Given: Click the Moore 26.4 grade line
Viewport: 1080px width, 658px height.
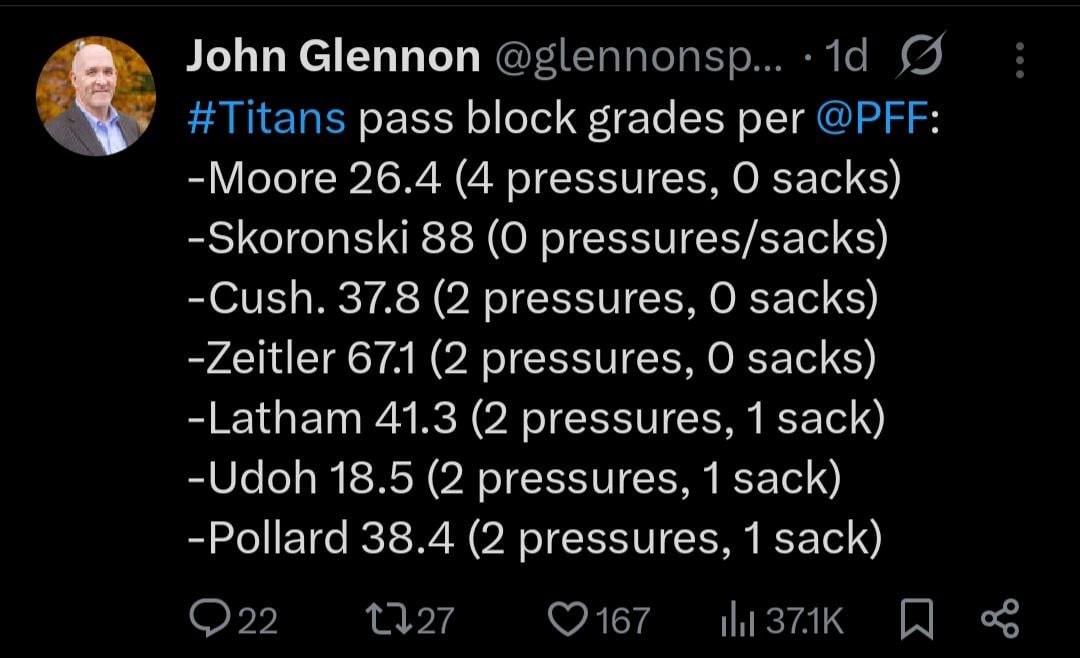Looking at the screenshot, I should point(544,179).
